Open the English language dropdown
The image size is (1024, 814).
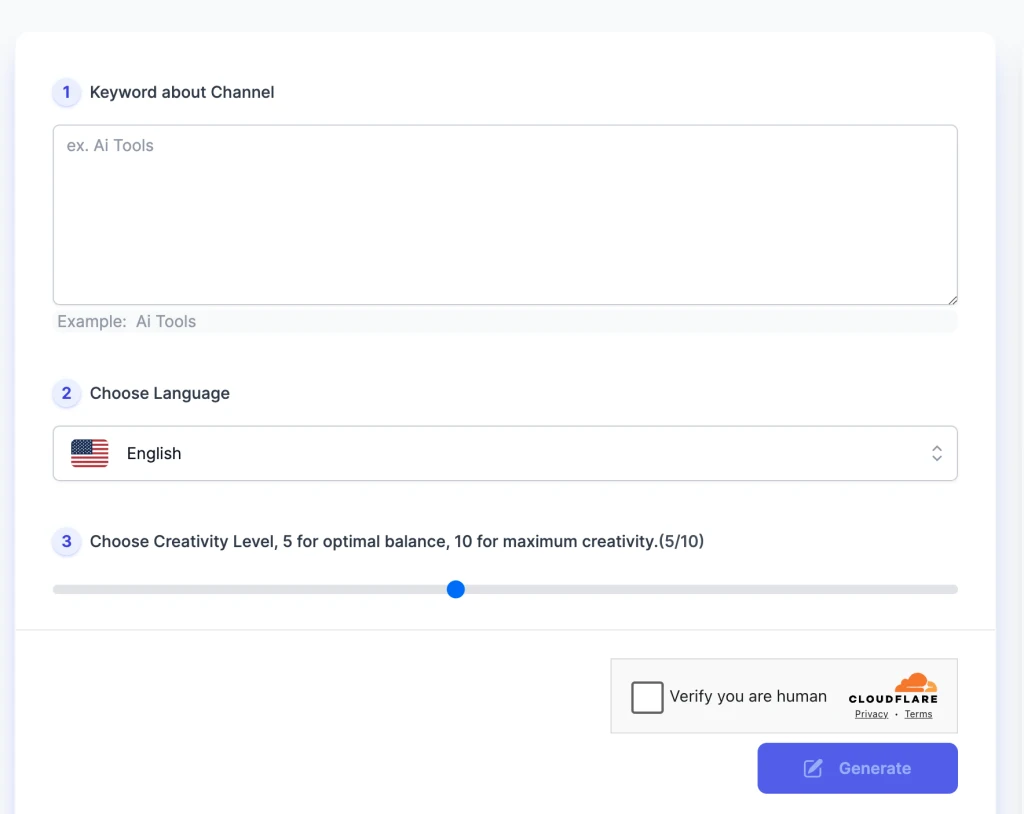coord(505,454)
